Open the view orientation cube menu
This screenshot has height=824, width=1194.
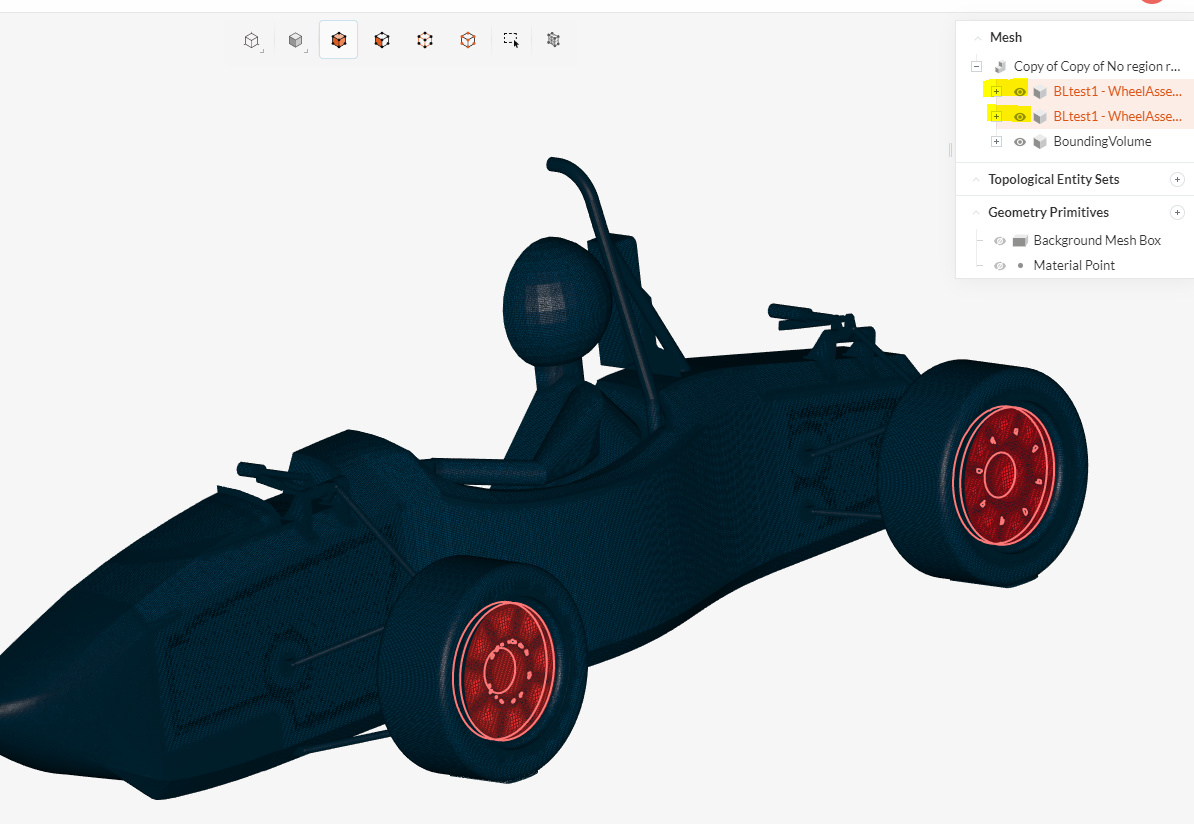coord(252,40)
